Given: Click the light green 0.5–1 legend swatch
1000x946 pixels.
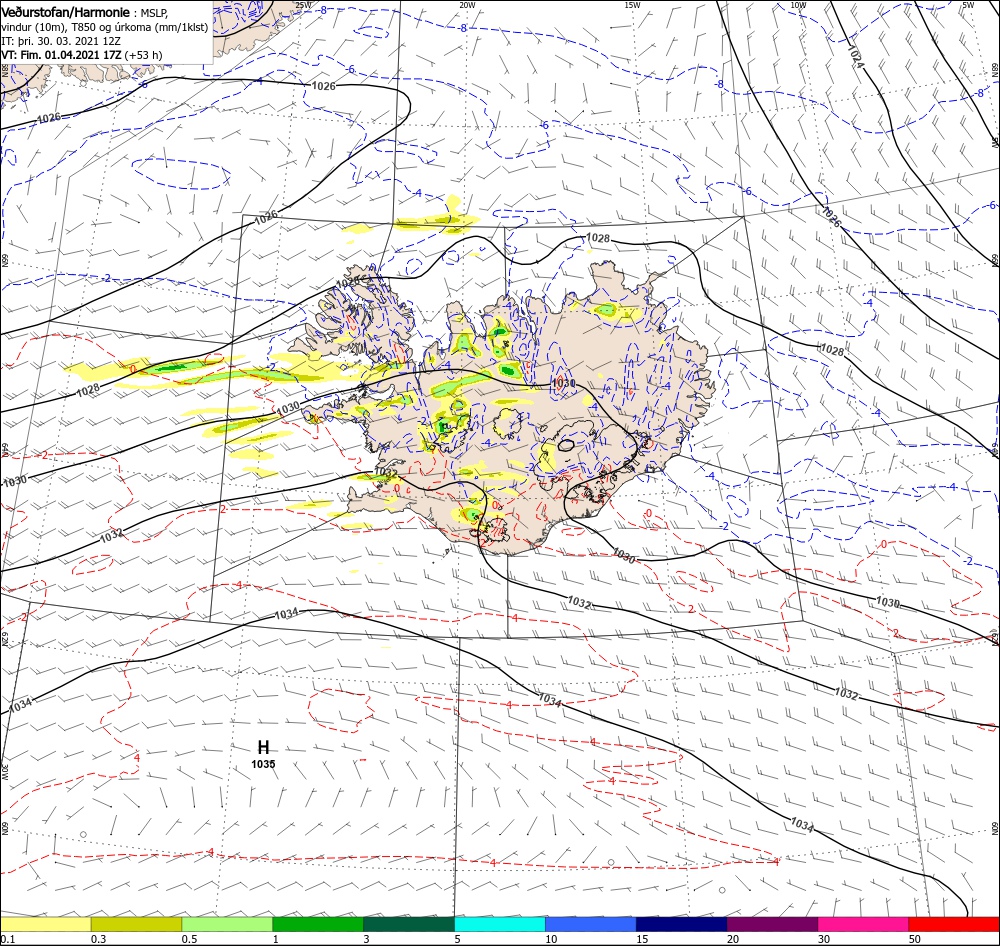Looking at the screenshot, I should tap(227, 924).
